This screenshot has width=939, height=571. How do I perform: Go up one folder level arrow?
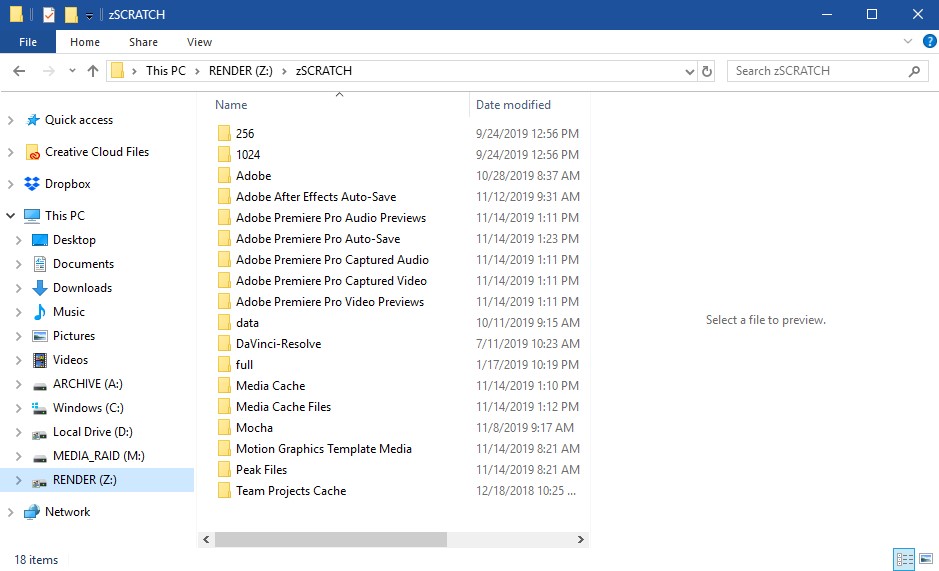coord(93,71)
